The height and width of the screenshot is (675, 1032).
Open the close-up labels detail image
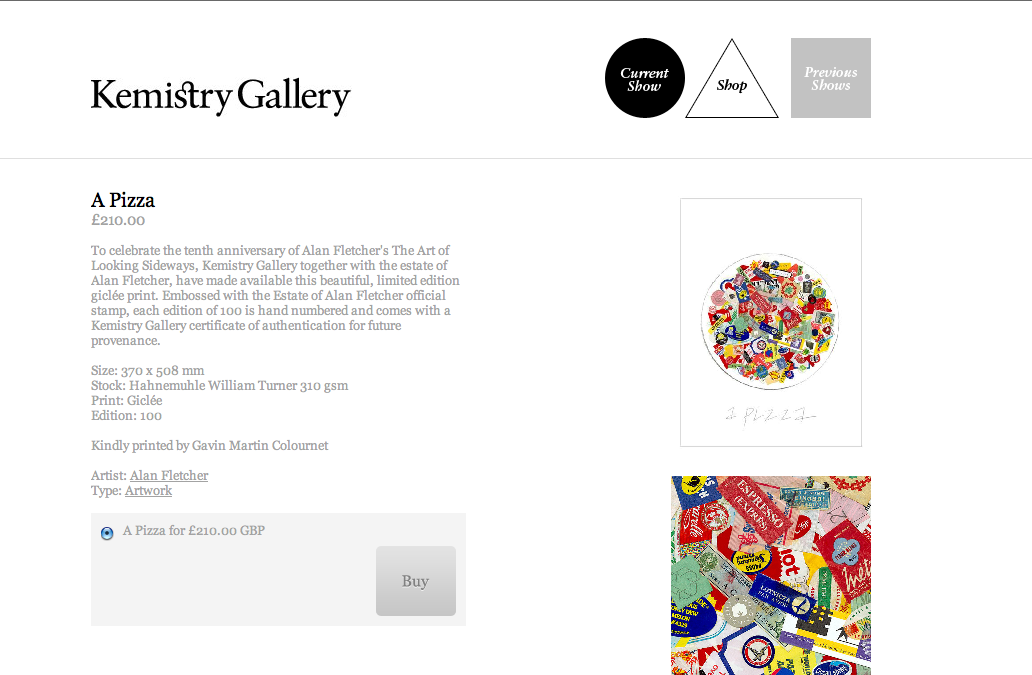coord(771,575)
